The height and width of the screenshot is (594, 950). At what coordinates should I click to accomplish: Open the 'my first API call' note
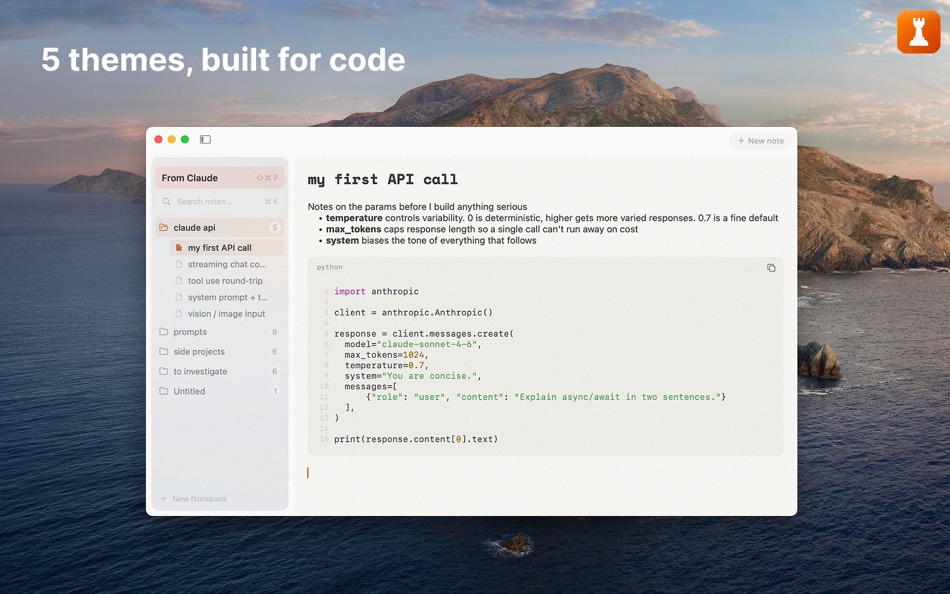tap(227, 247)
